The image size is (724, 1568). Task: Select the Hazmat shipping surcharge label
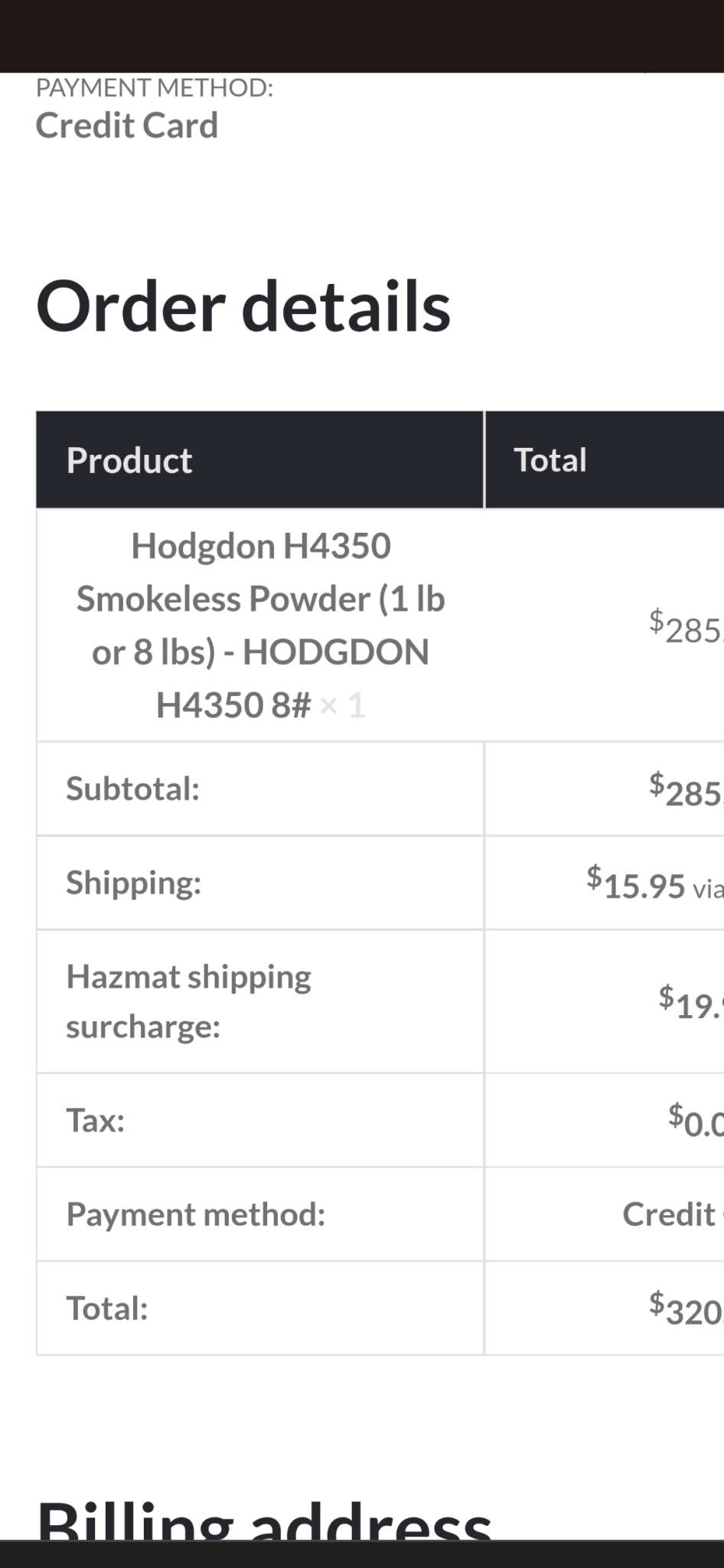pyautogui.click(x=188, y=1001)
